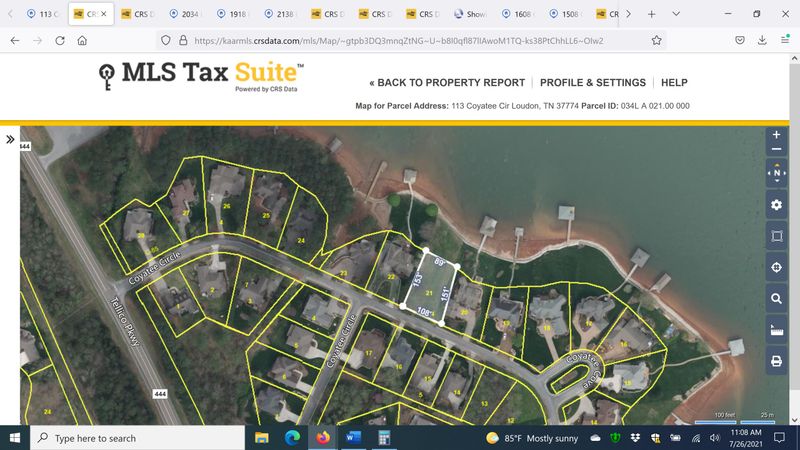
Task: Open a new browser tab
Action: tap(652, 14)
